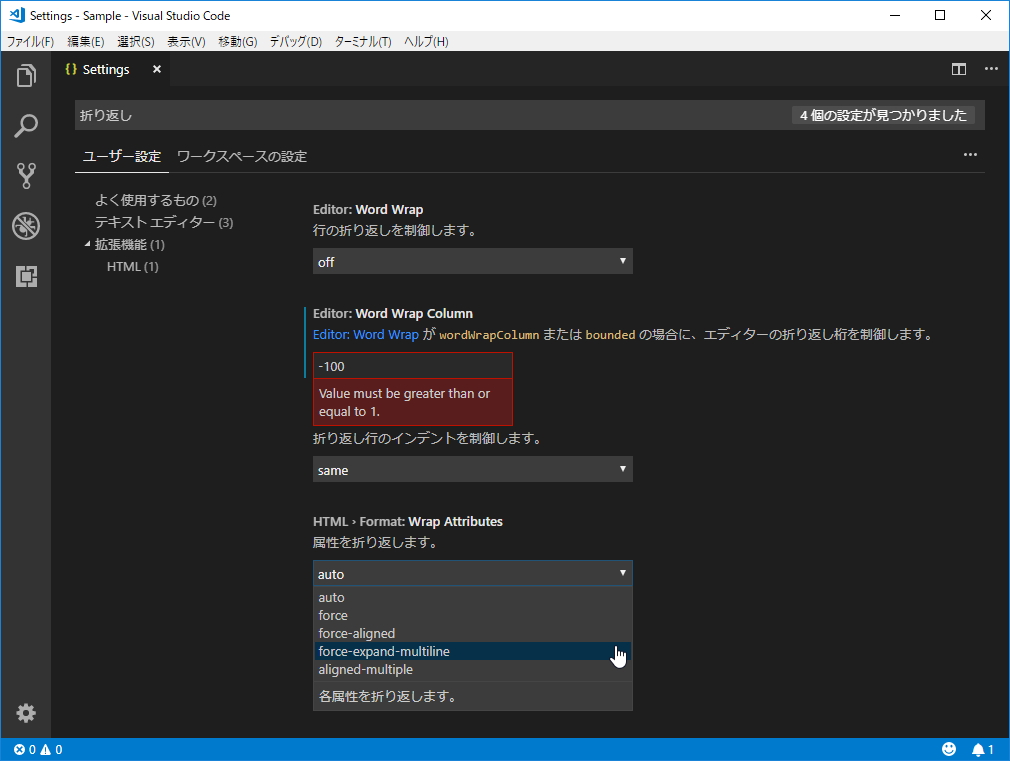Click the 'Value must be greater than' error
This screenshot has height=761, width=1010.
pyautogui.click(x=413, y=402)
